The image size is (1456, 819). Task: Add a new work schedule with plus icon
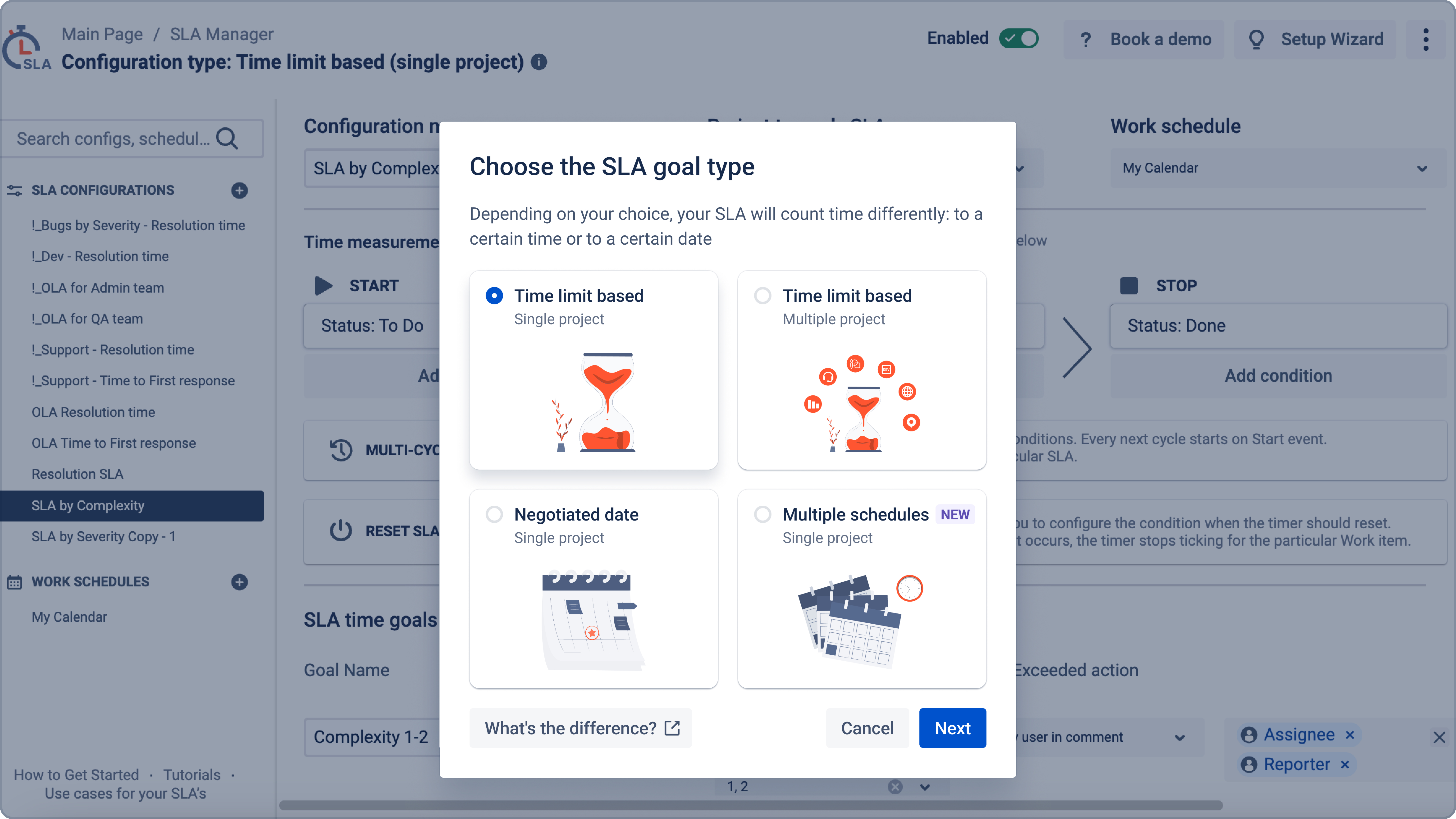[x=239, y=582]
